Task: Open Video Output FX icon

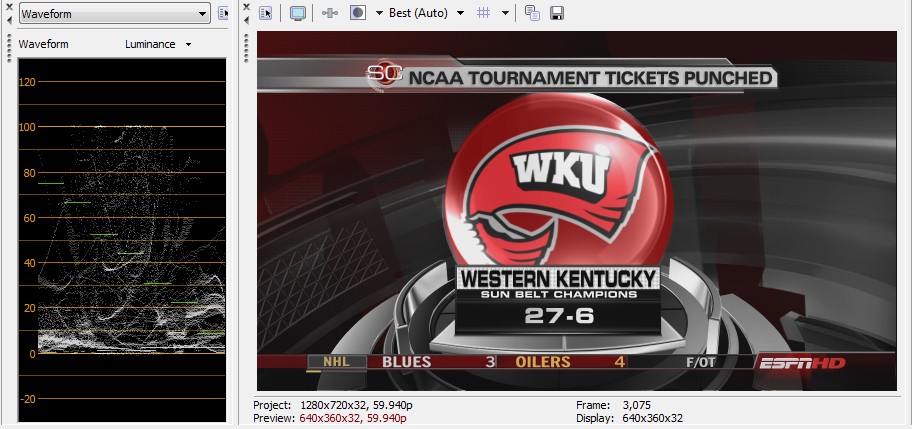Action: [330, 13]
